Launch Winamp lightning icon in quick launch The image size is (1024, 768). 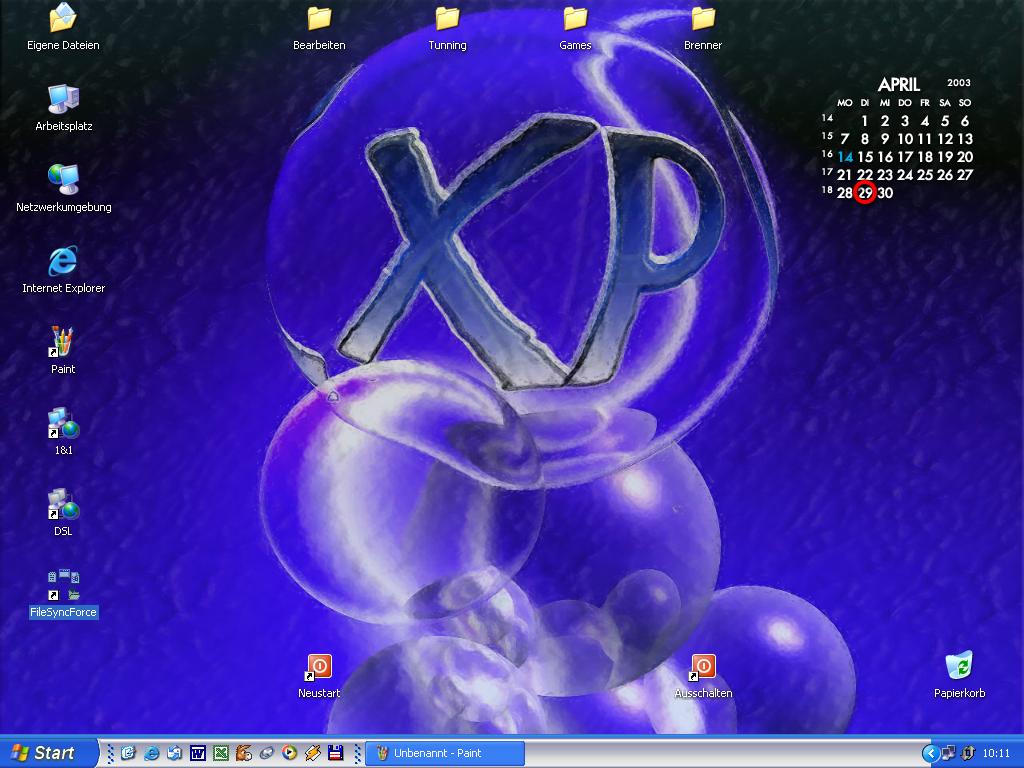312,753
